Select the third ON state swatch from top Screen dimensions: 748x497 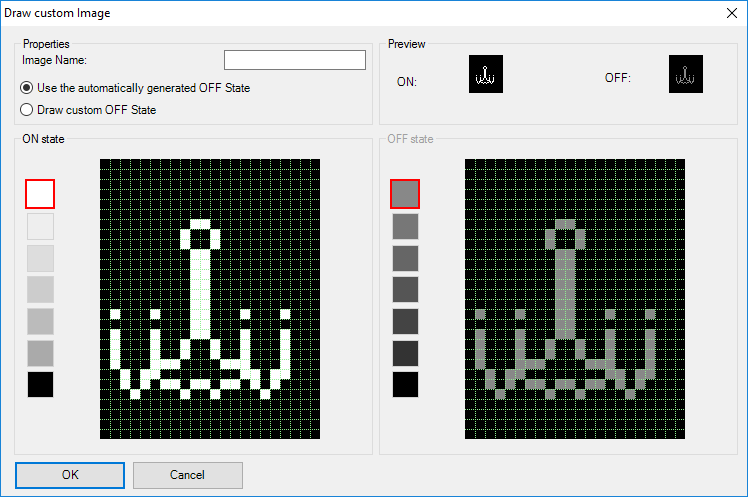point(40,257)
